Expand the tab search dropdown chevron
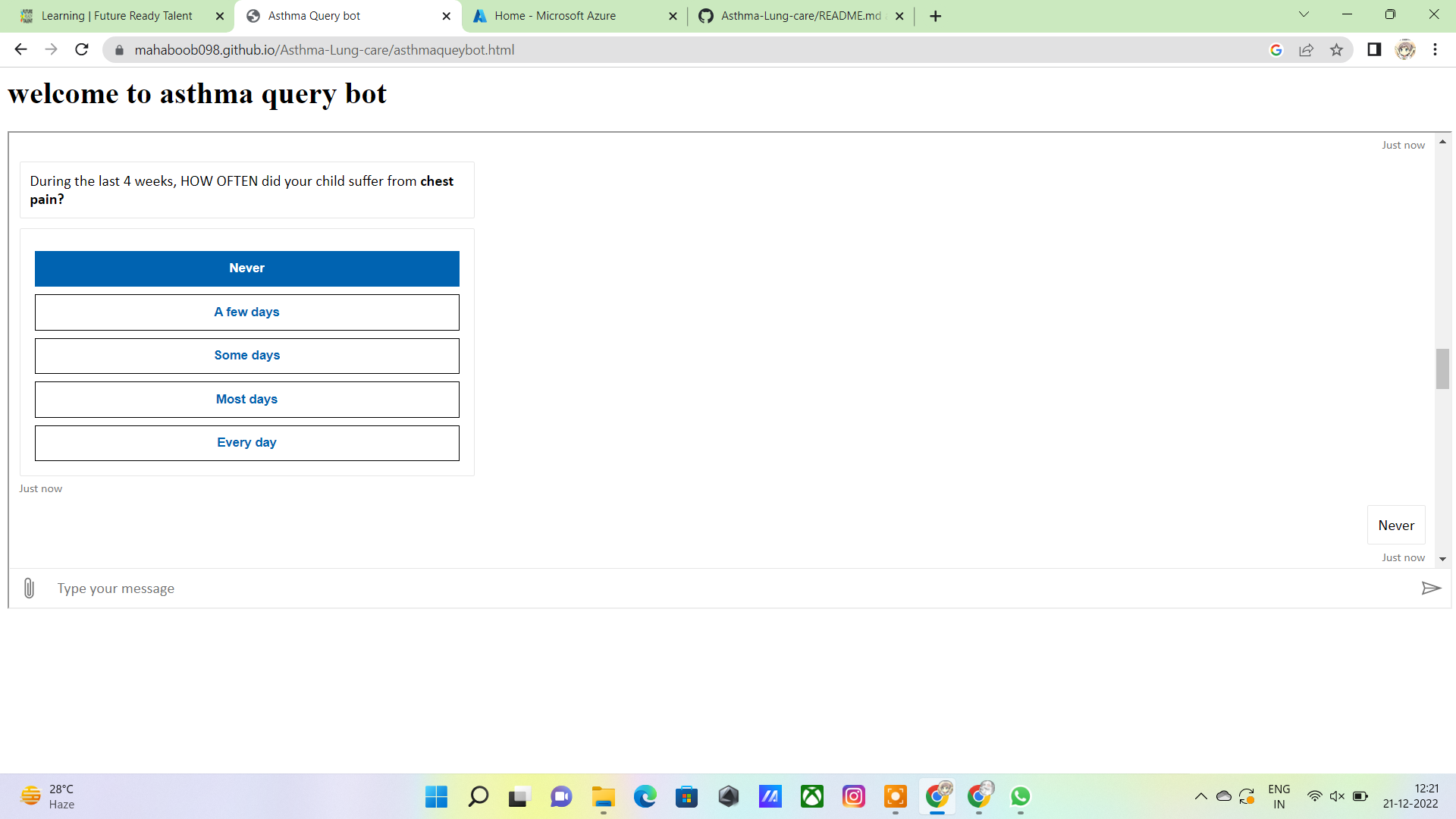The image size is (1456, 819). [x=1304, y=14]
